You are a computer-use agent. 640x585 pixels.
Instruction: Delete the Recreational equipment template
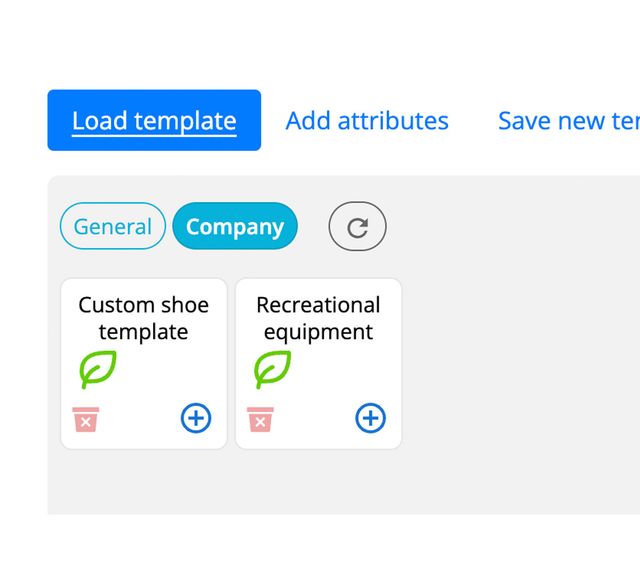pos(260,419)
